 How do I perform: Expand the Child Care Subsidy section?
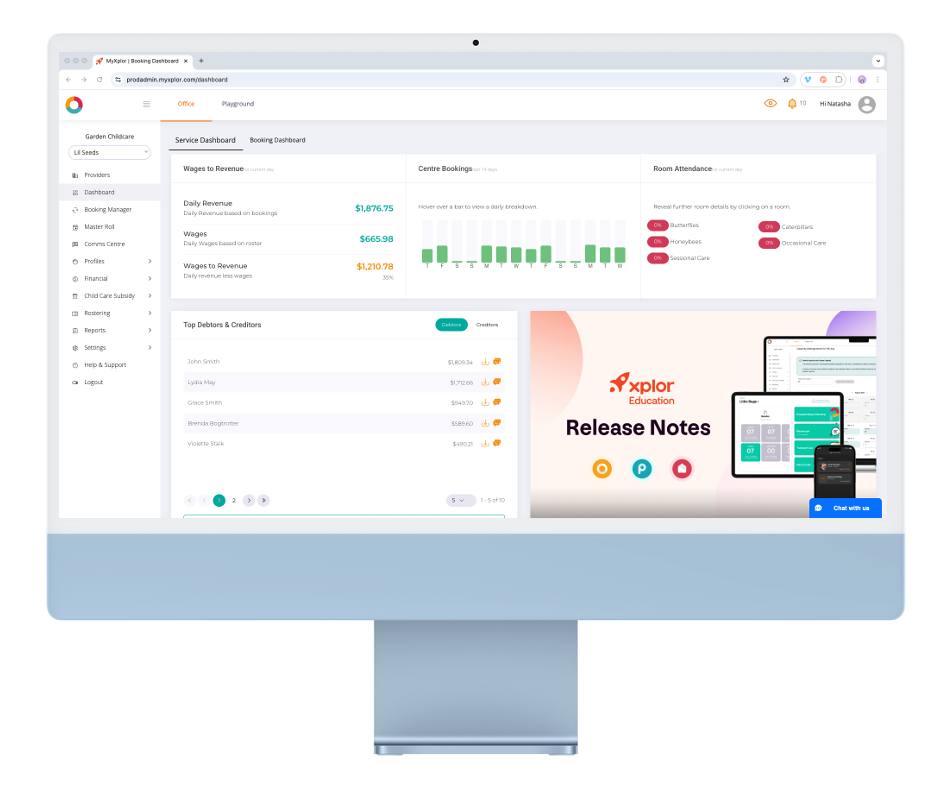point(110,296)
